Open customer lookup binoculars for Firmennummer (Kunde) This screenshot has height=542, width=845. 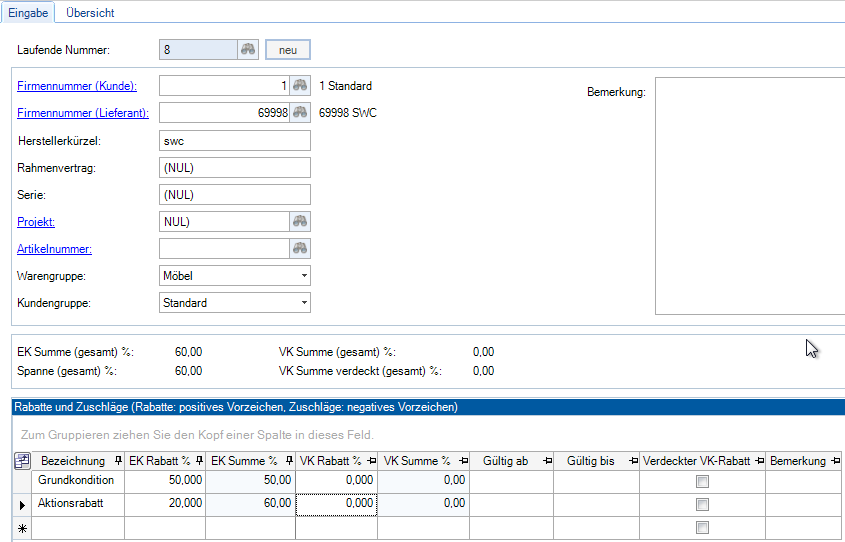pos(299,86)
